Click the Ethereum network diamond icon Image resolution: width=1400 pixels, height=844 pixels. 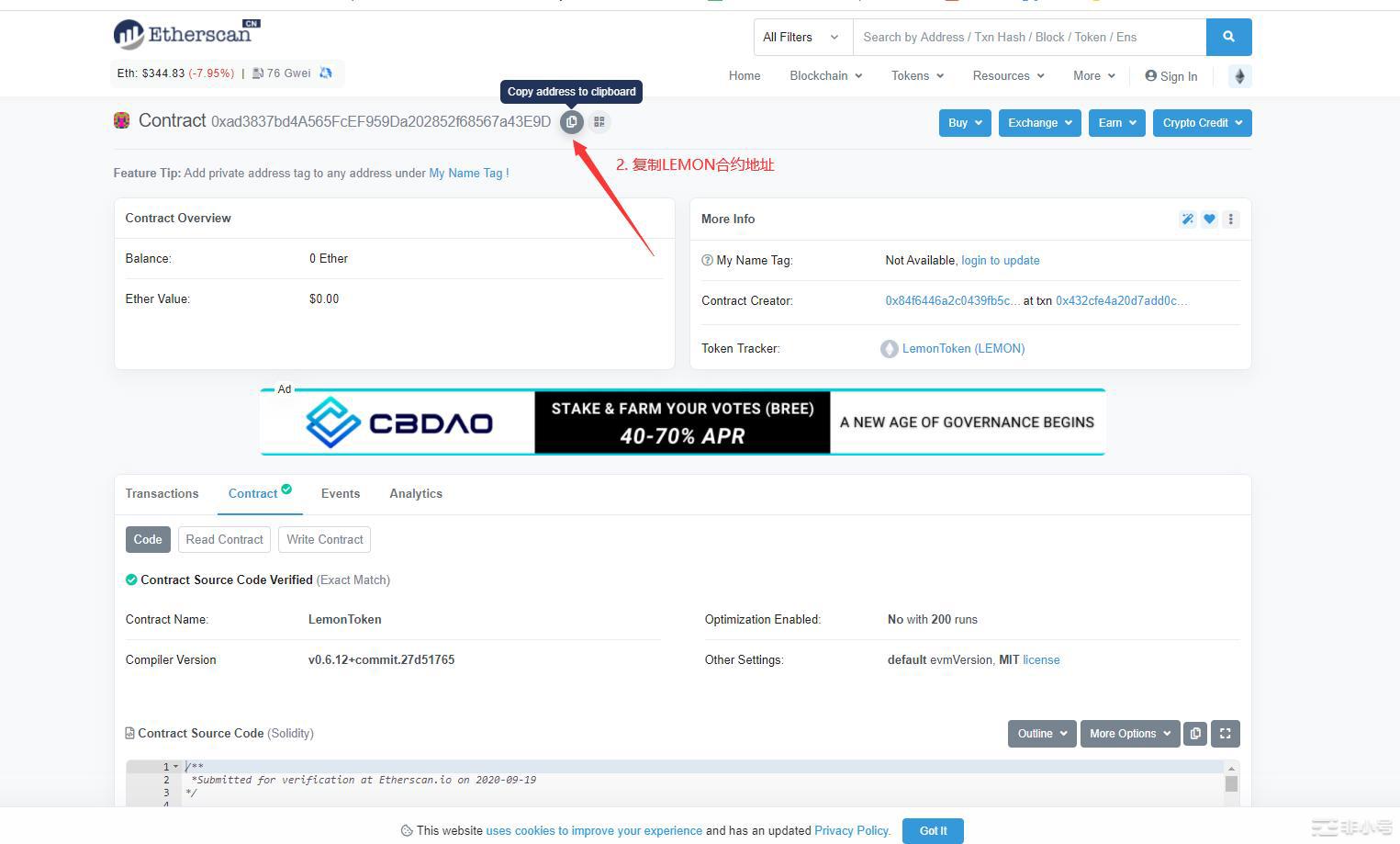coord(1239,76)
